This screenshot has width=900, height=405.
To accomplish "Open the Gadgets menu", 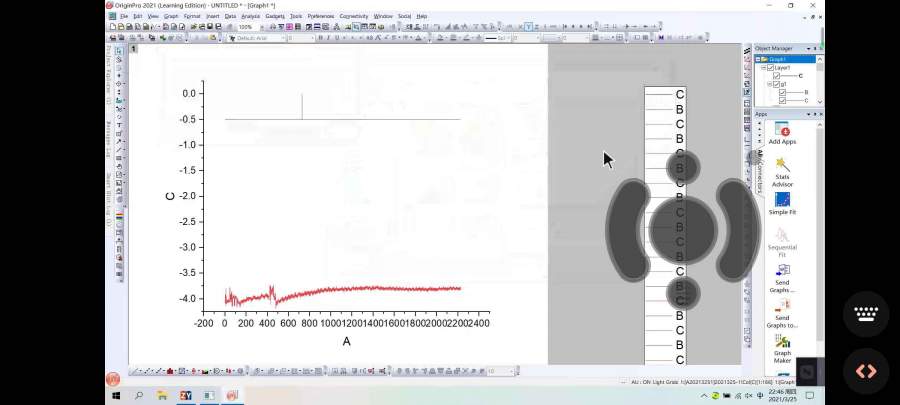I will tap(274, 16).
